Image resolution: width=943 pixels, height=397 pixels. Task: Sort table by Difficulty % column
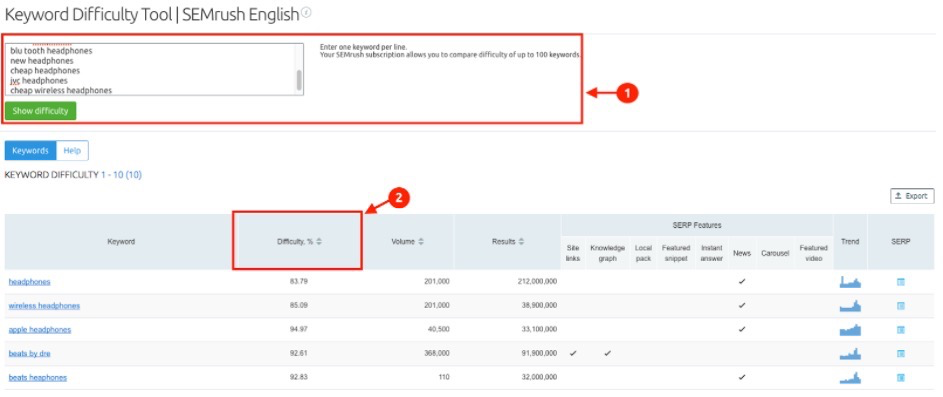click(x=299, y=242)
